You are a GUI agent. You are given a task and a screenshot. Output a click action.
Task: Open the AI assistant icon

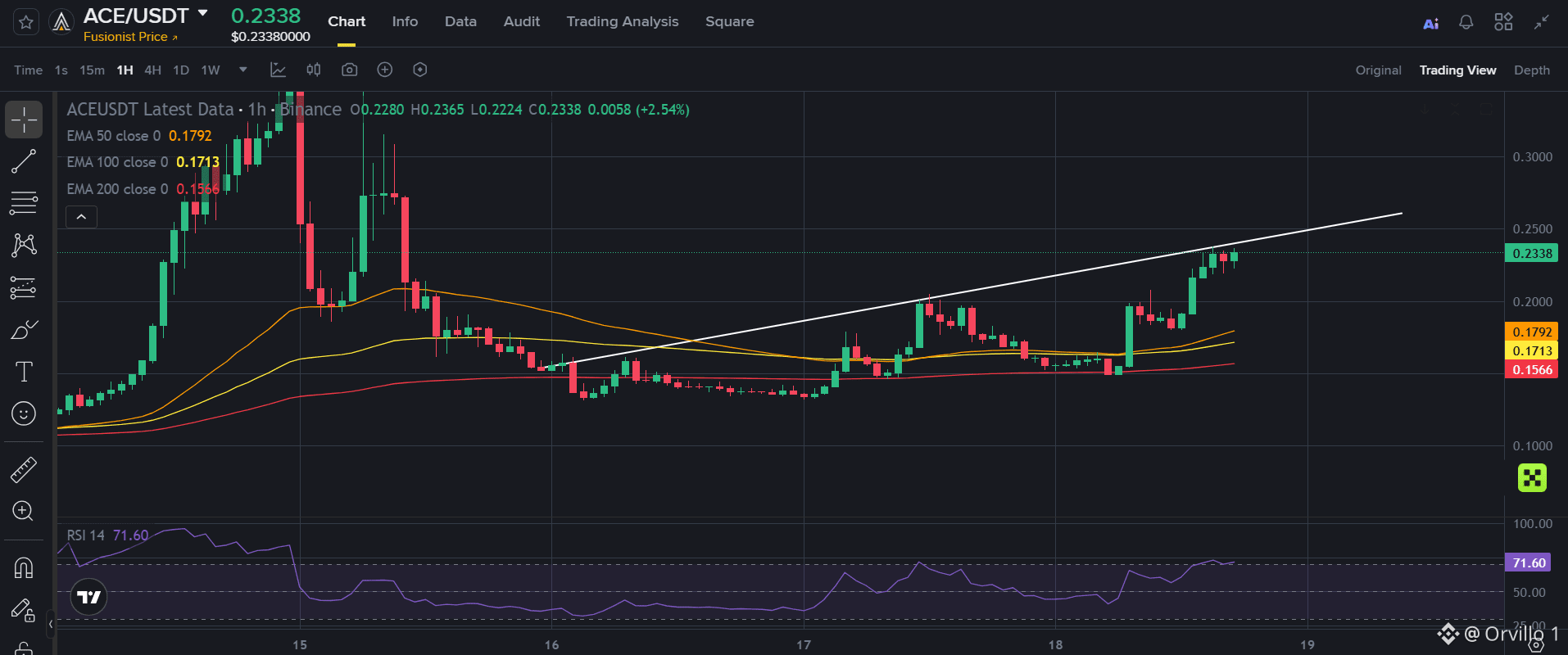pyautogui.click(x=1430, y=23)
